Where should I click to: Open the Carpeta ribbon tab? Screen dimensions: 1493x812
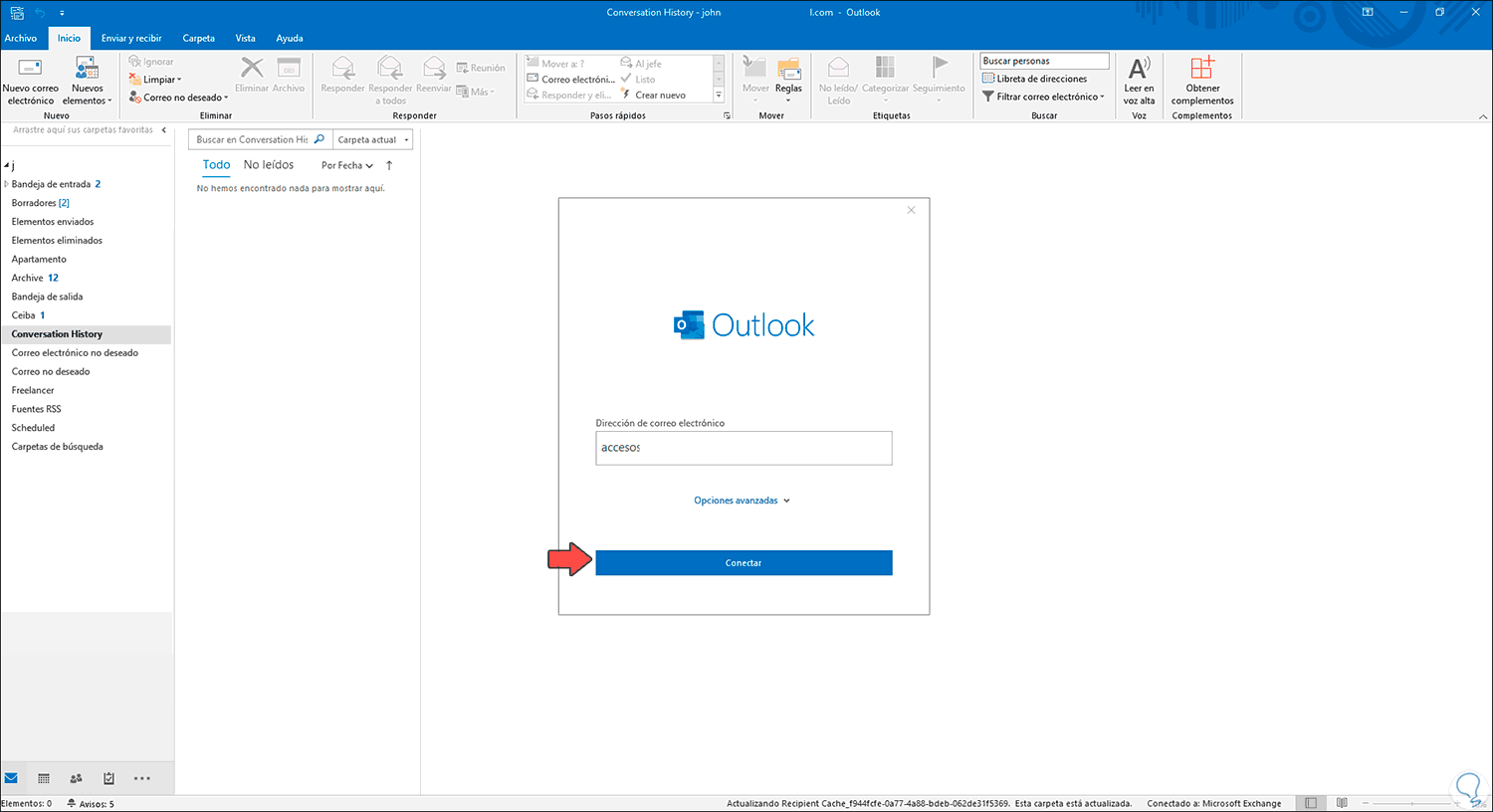198,38
